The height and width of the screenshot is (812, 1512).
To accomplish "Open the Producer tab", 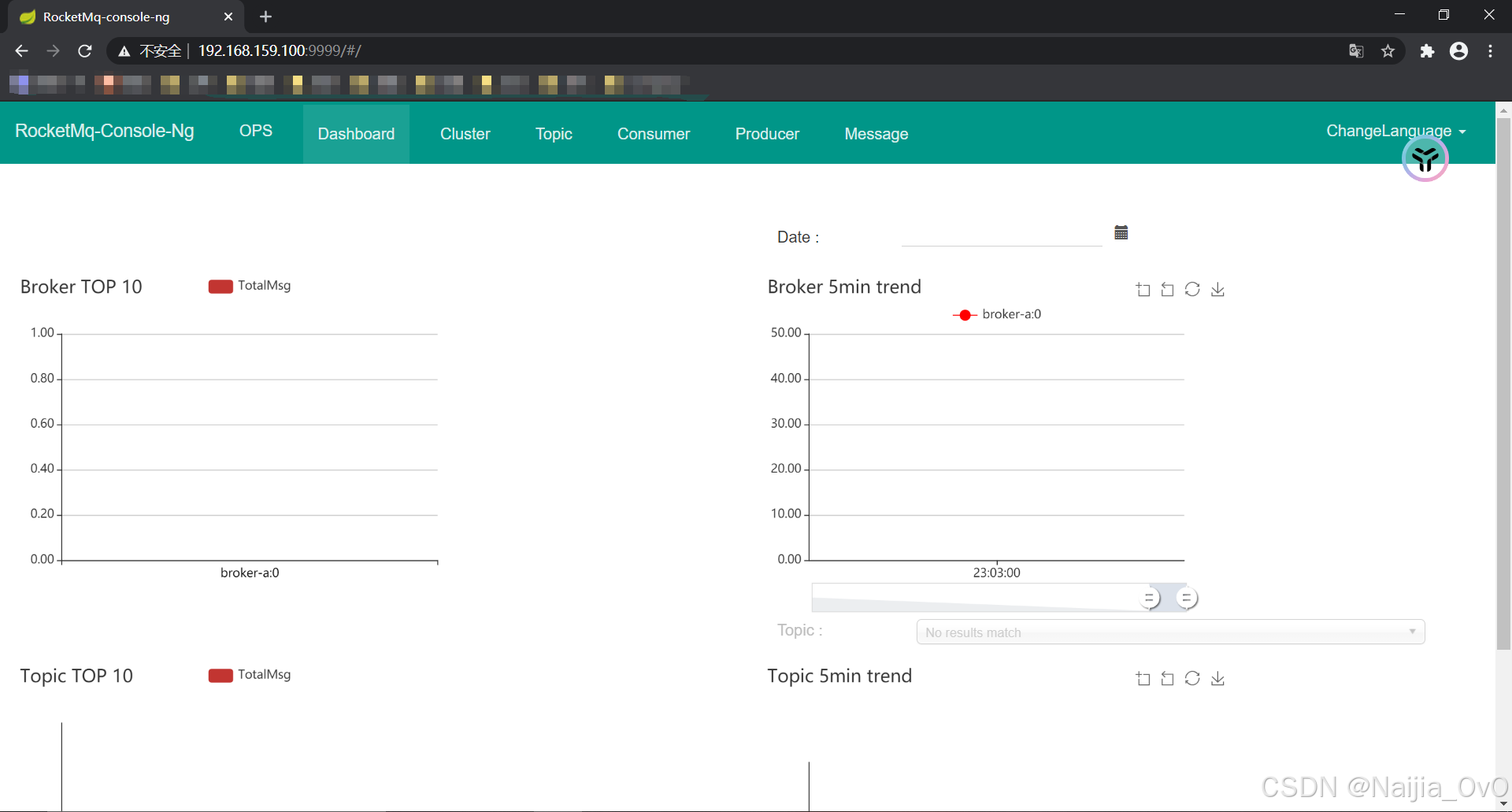I will tap(767, 134).
